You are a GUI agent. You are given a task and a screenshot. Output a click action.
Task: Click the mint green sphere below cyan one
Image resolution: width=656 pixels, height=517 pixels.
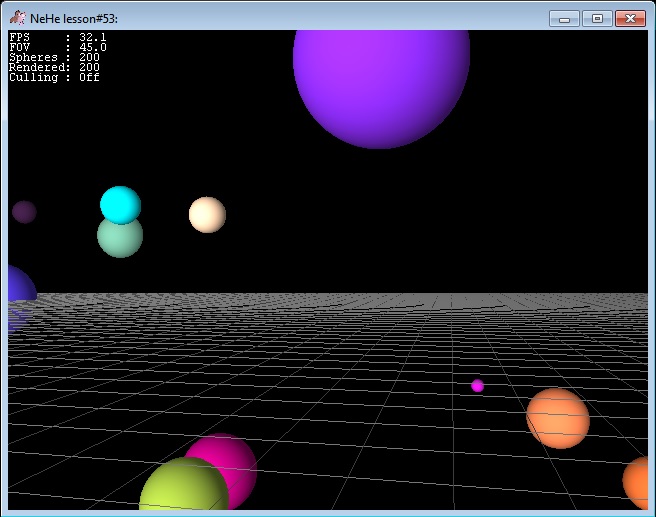[119, 241]
